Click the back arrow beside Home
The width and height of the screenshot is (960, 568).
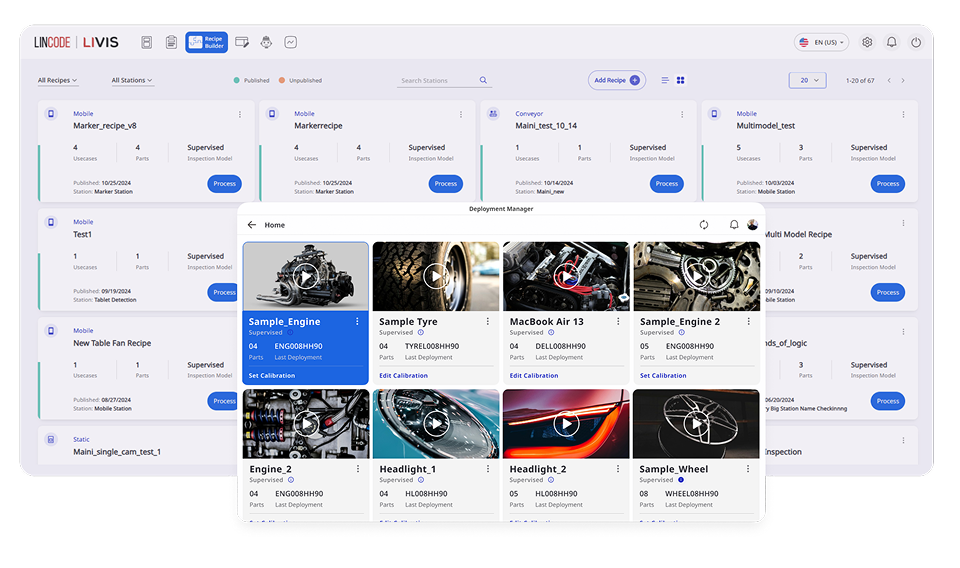pos(252,225)
